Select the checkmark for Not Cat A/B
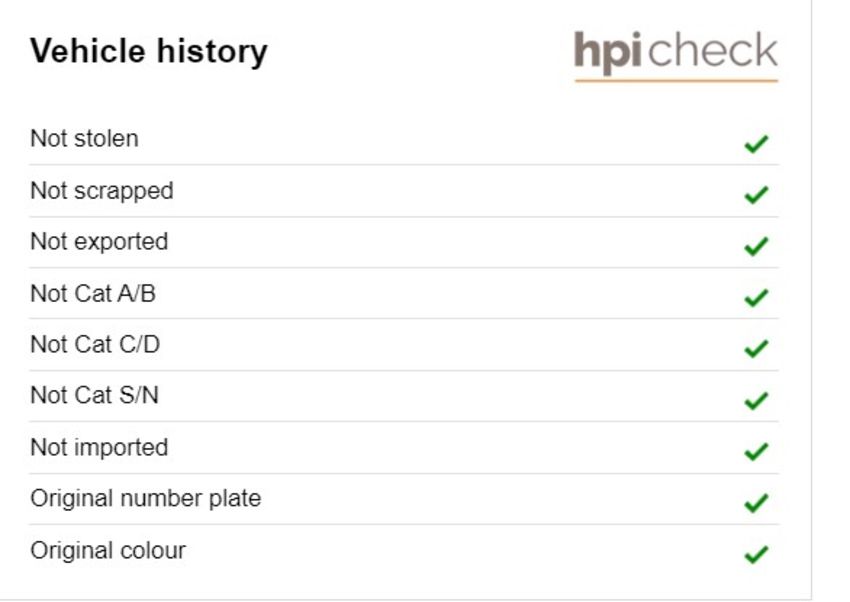 click(756, 297)
